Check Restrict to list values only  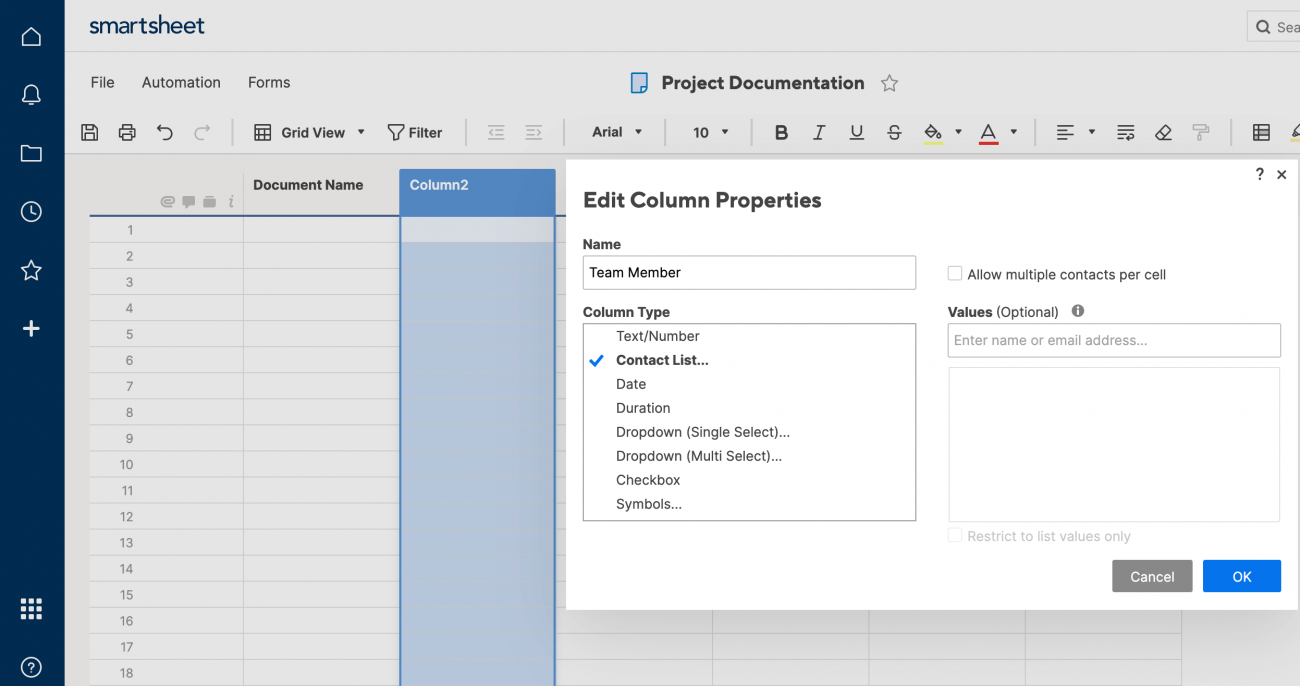click(955, 536)
